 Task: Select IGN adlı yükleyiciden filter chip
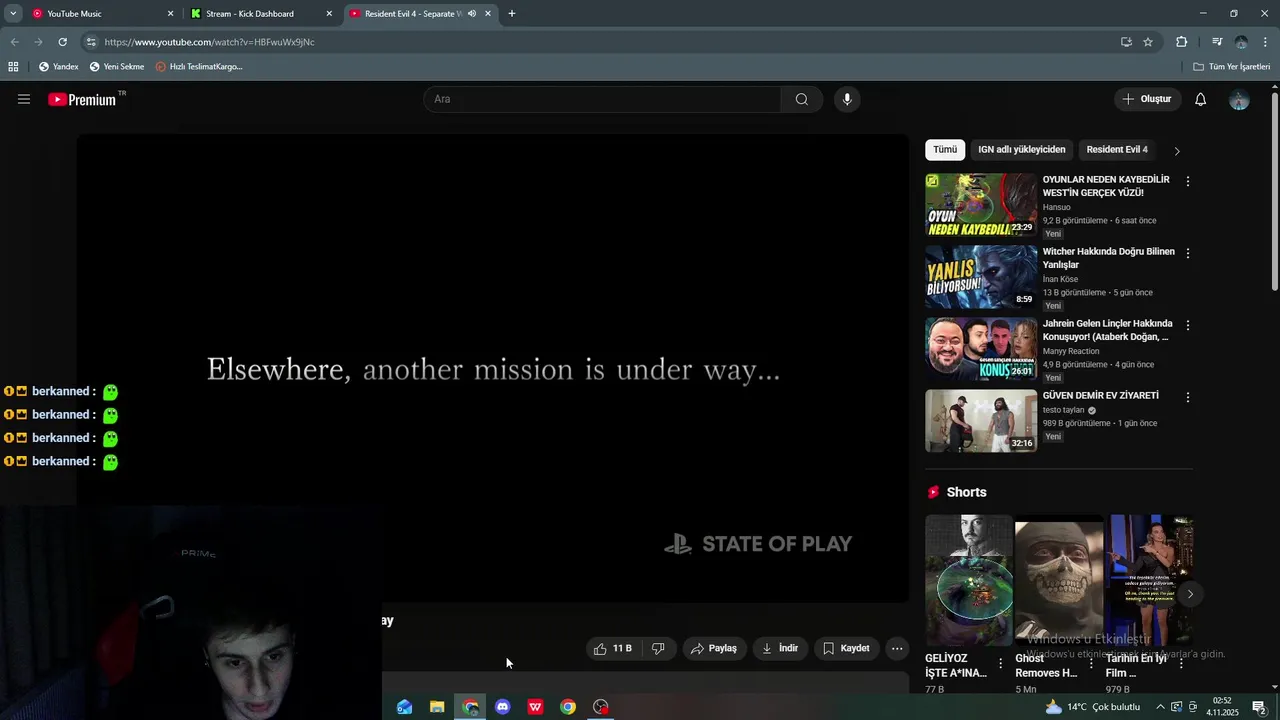(1022, 150)
